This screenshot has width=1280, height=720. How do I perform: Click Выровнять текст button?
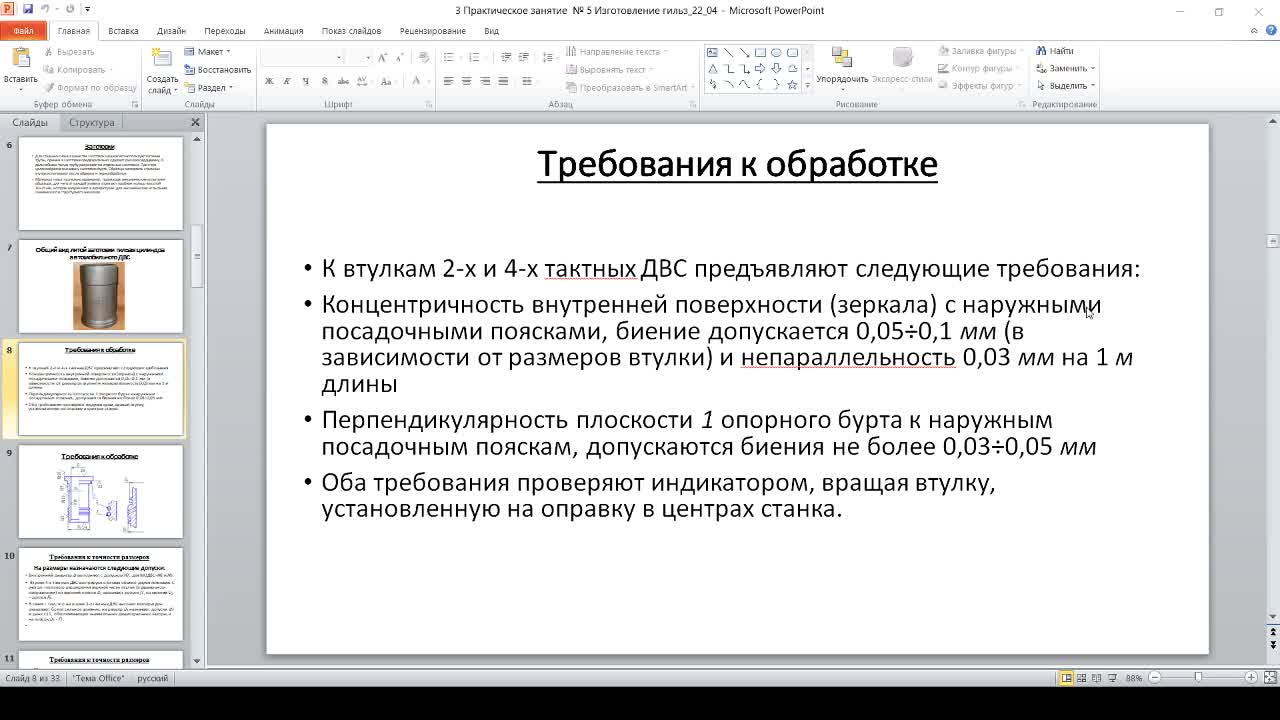click(x=611, y=70)
